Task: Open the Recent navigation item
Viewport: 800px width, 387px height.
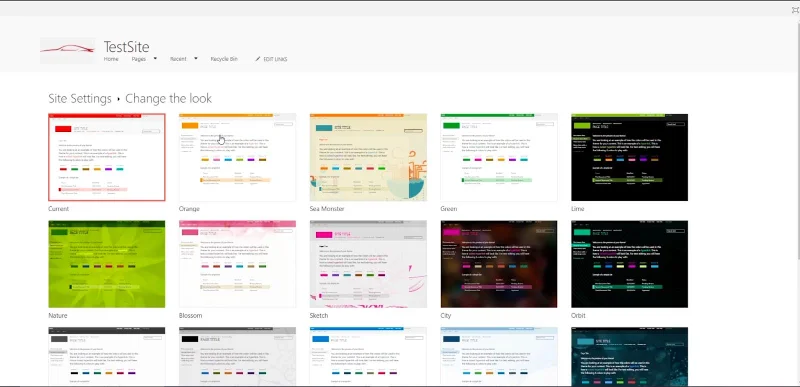Action: (178, 59)
